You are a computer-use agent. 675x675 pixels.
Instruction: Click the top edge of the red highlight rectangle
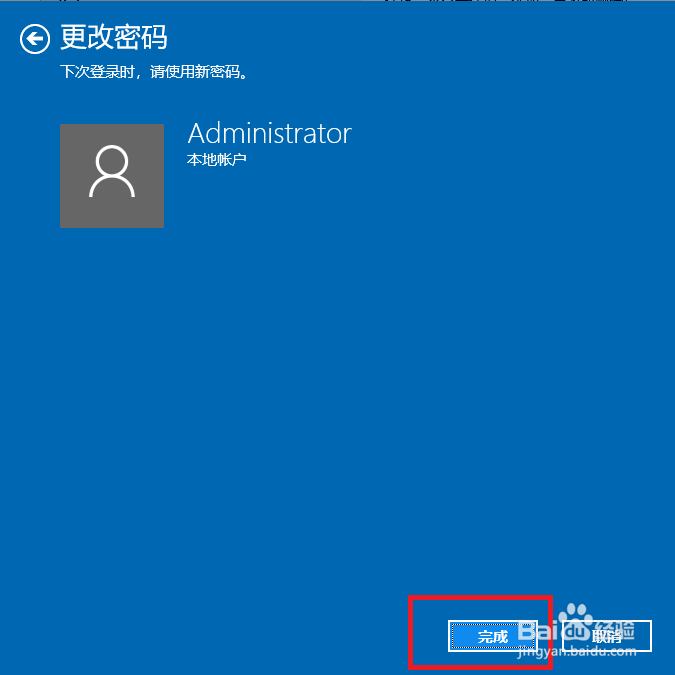pos(480,598)
